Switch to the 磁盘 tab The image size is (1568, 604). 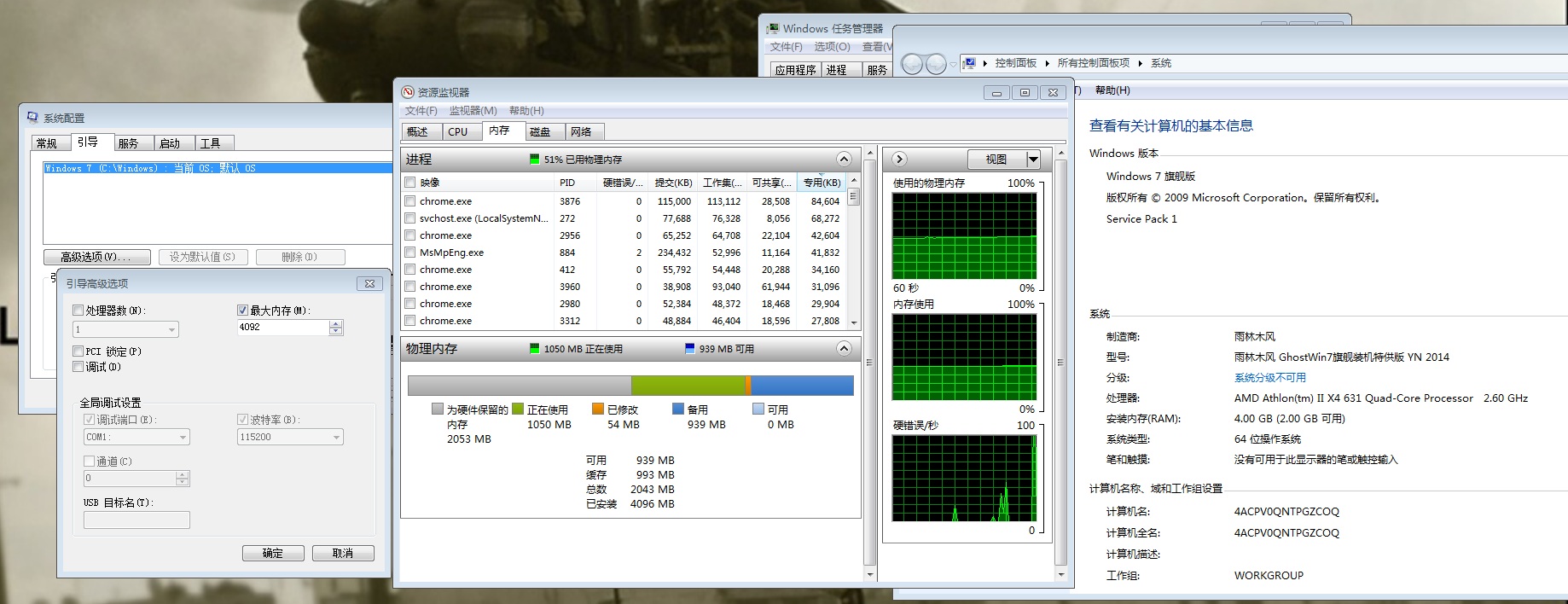coord(545,131)
